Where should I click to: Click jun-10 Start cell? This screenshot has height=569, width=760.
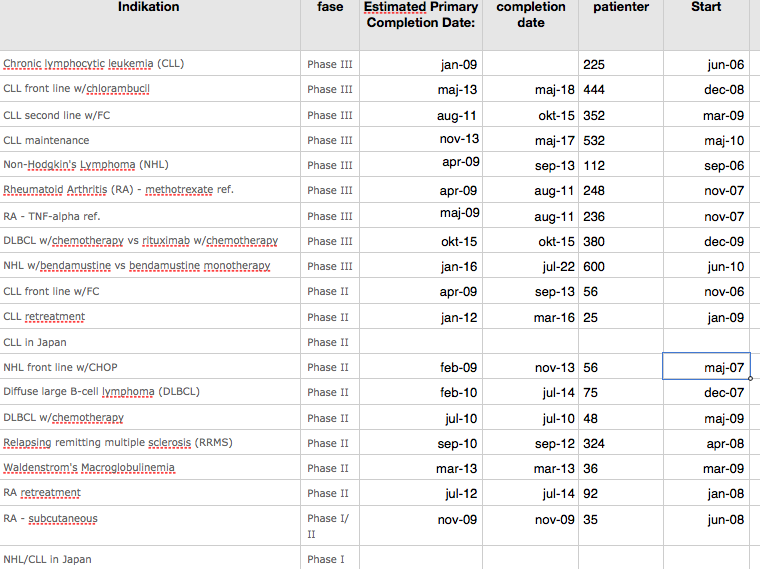click(x=706, y=266)
